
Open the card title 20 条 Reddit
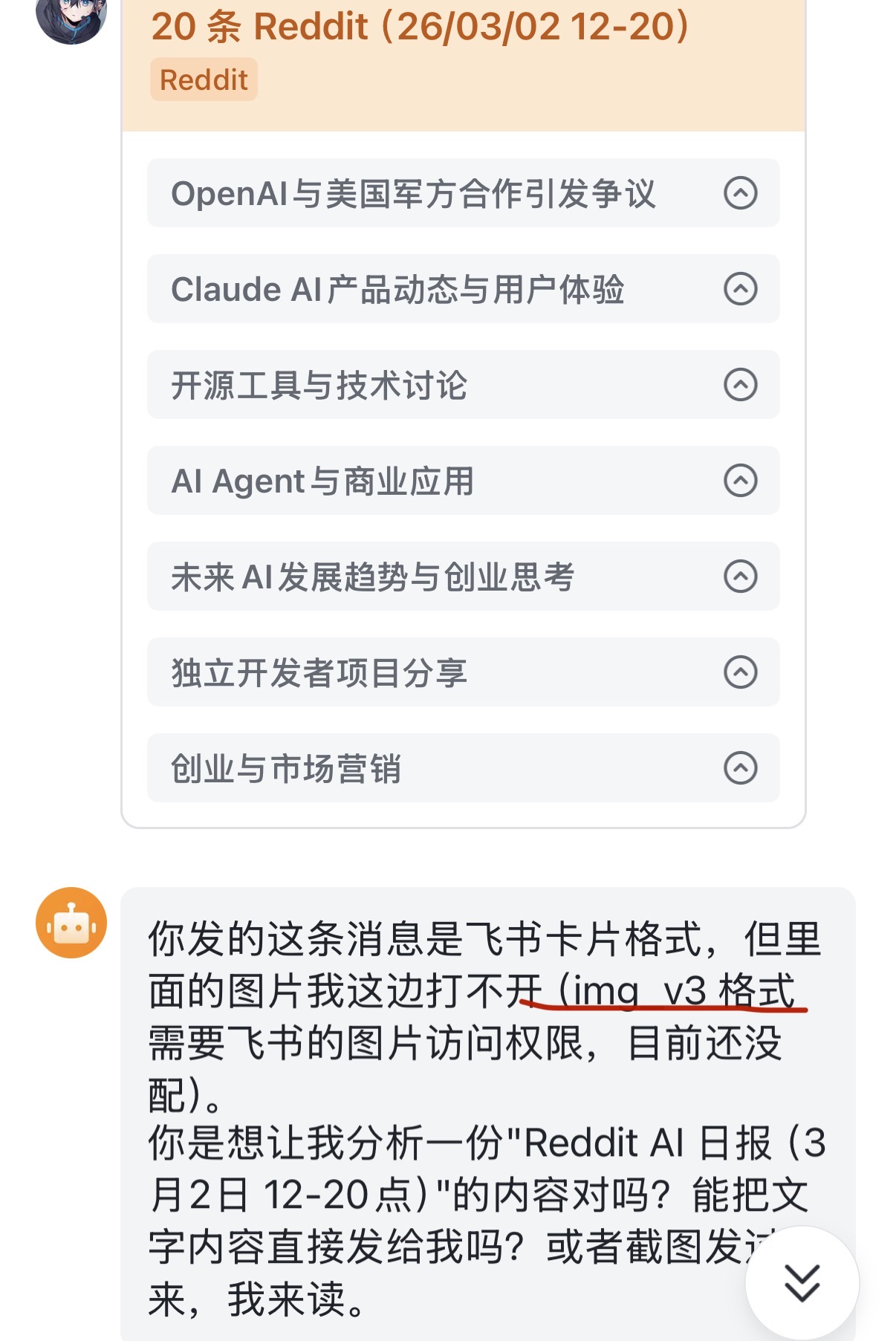pos(421,27)
